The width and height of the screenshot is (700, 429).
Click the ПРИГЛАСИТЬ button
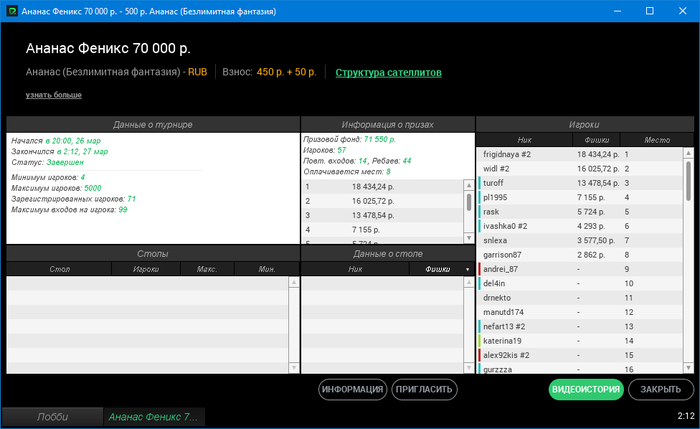pos(424,389)
